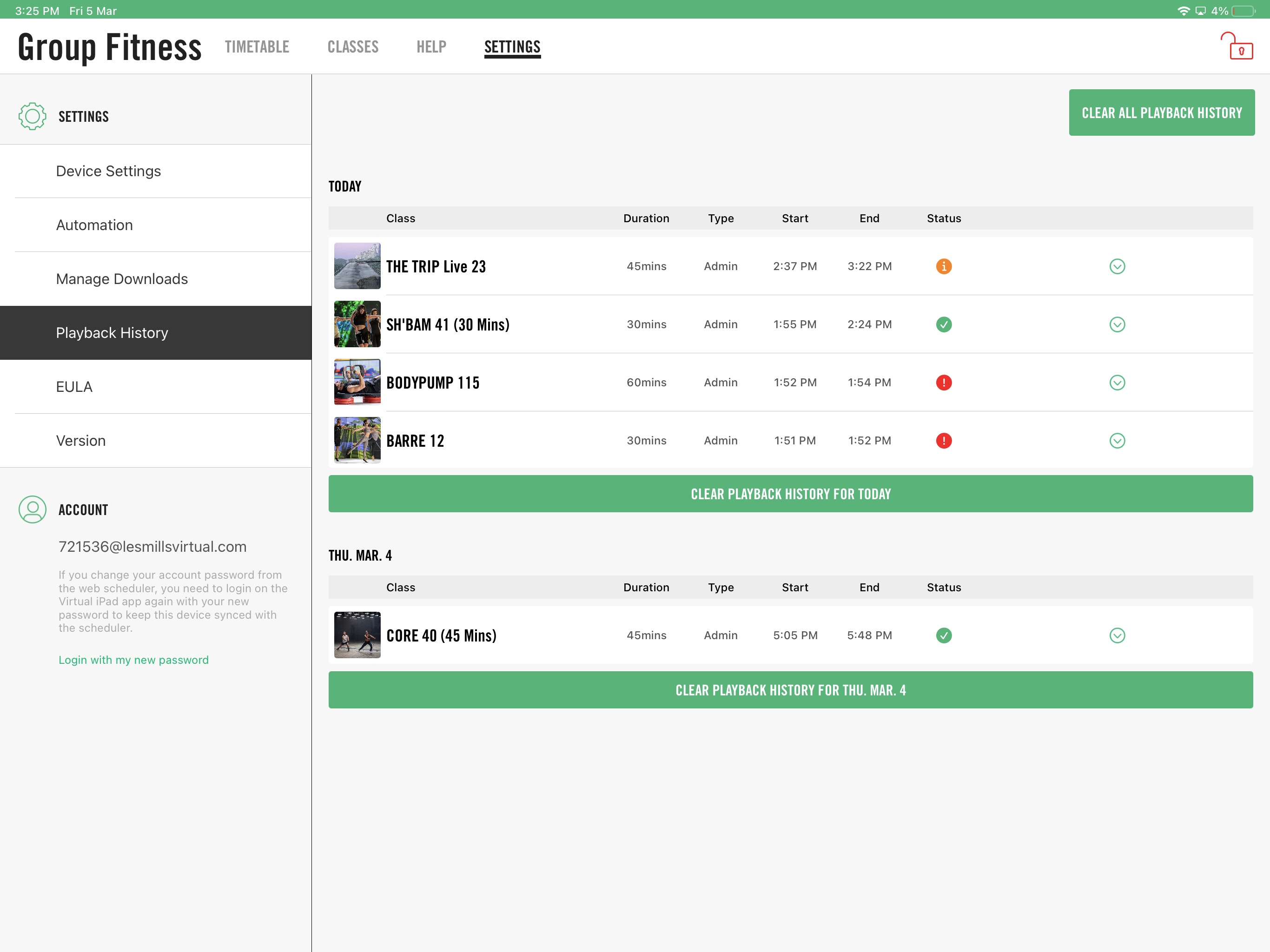The width and height of the screenshot is (1270, 952).
Task: Check the Wi-Fi icon in status bar
Action: point(1184,11)
